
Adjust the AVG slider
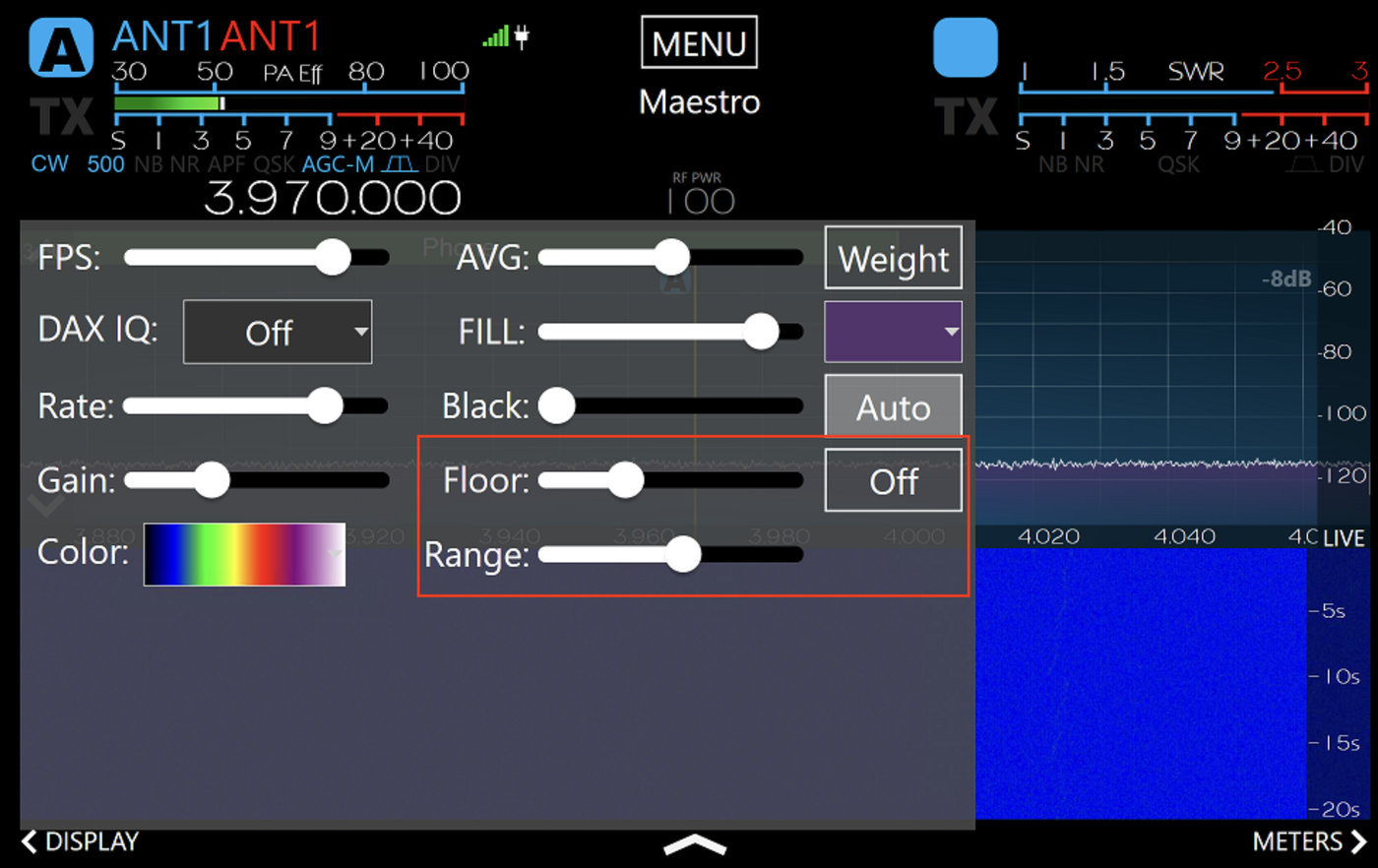click(670, 258)
